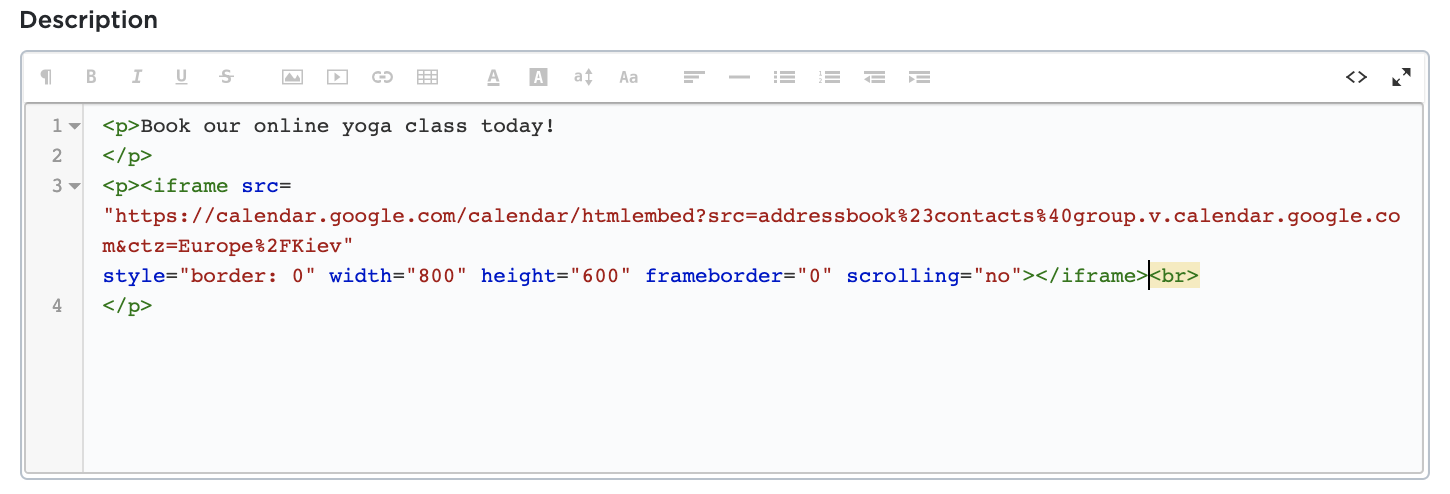This screenshot has height=494, width=1450.
Task: Toggle underline formatting in toolbar
Action: 181,77
